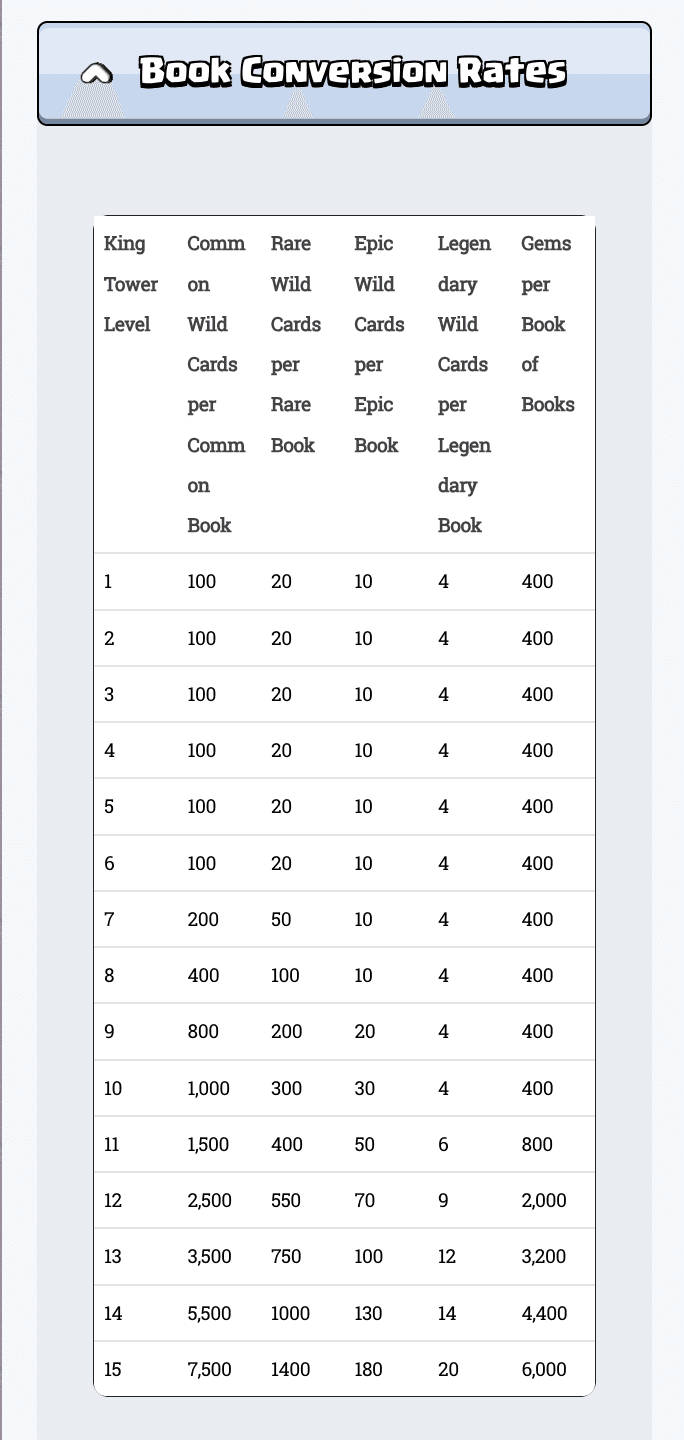Click the 2,500 common cards cell

click(x=209, y=1200)
